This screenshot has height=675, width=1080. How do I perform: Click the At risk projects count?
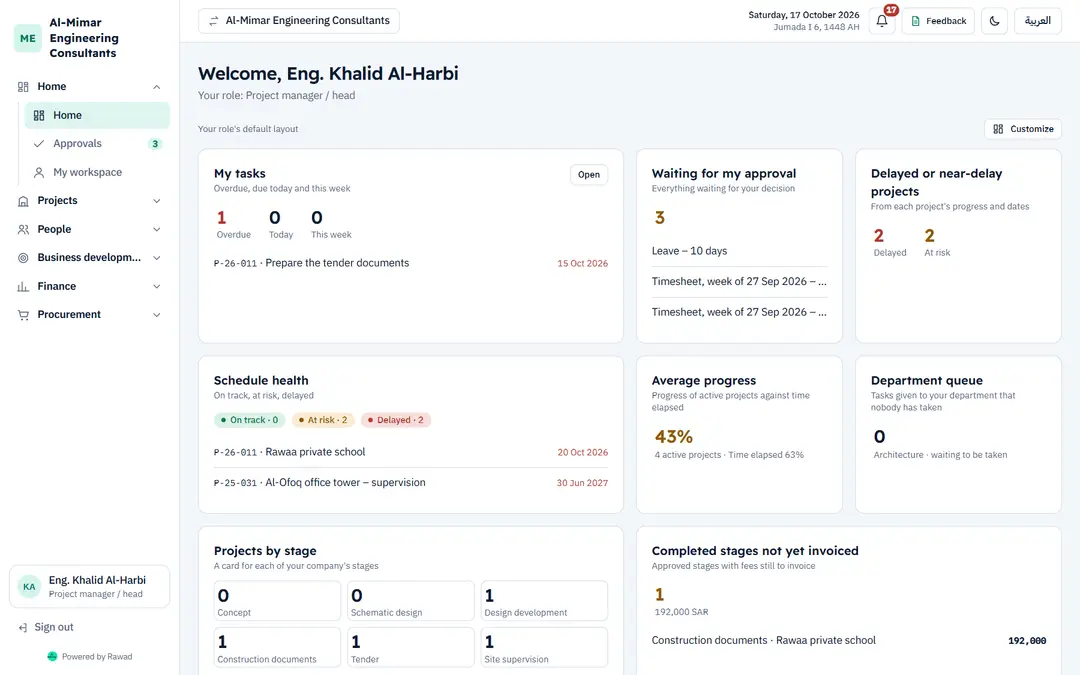coord(929,236)
